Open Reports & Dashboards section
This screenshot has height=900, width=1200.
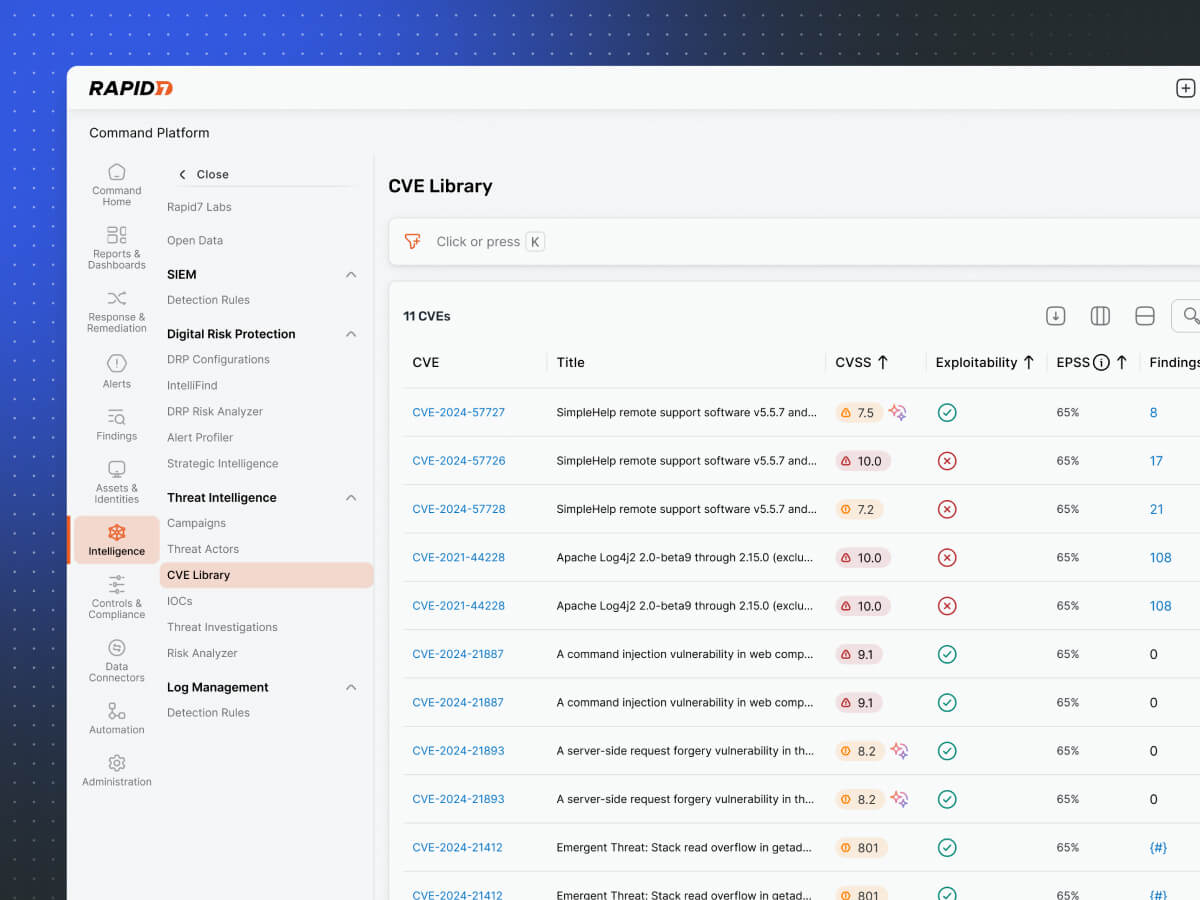(117, 247)
